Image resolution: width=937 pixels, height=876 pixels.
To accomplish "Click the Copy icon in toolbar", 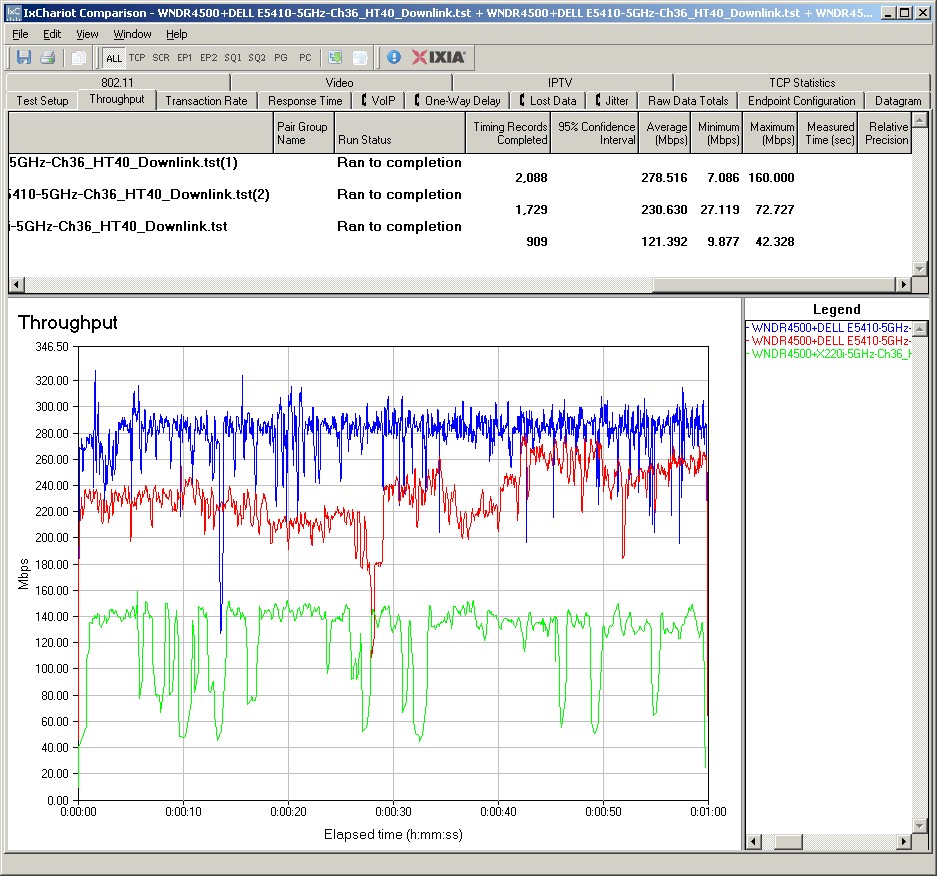I will pyautogui.click(x=78, y=57).
